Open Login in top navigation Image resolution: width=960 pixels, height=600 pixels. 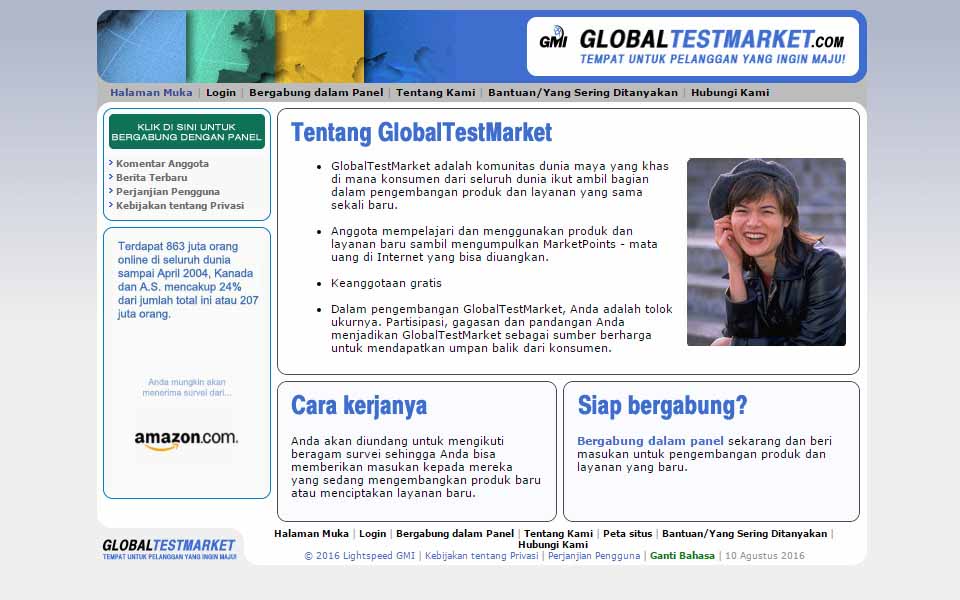click(x=221, y=92)
